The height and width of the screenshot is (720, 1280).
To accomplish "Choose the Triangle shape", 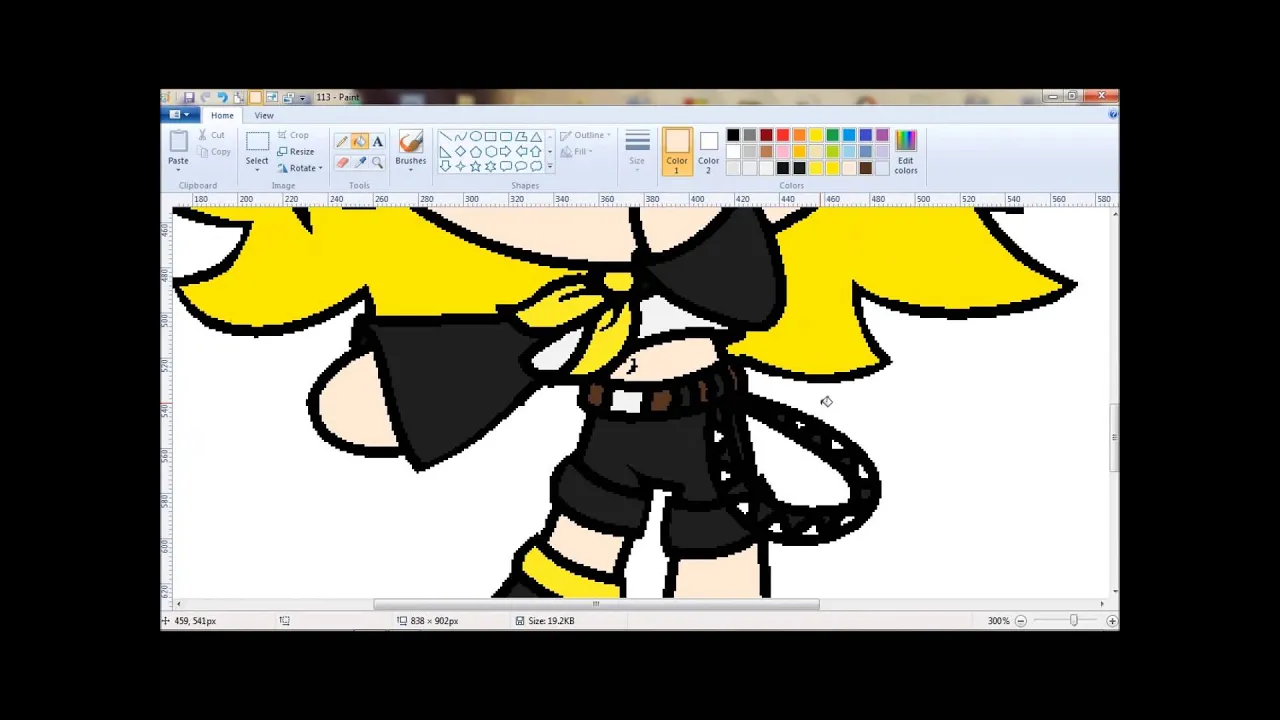I will (x=536, y=137).
